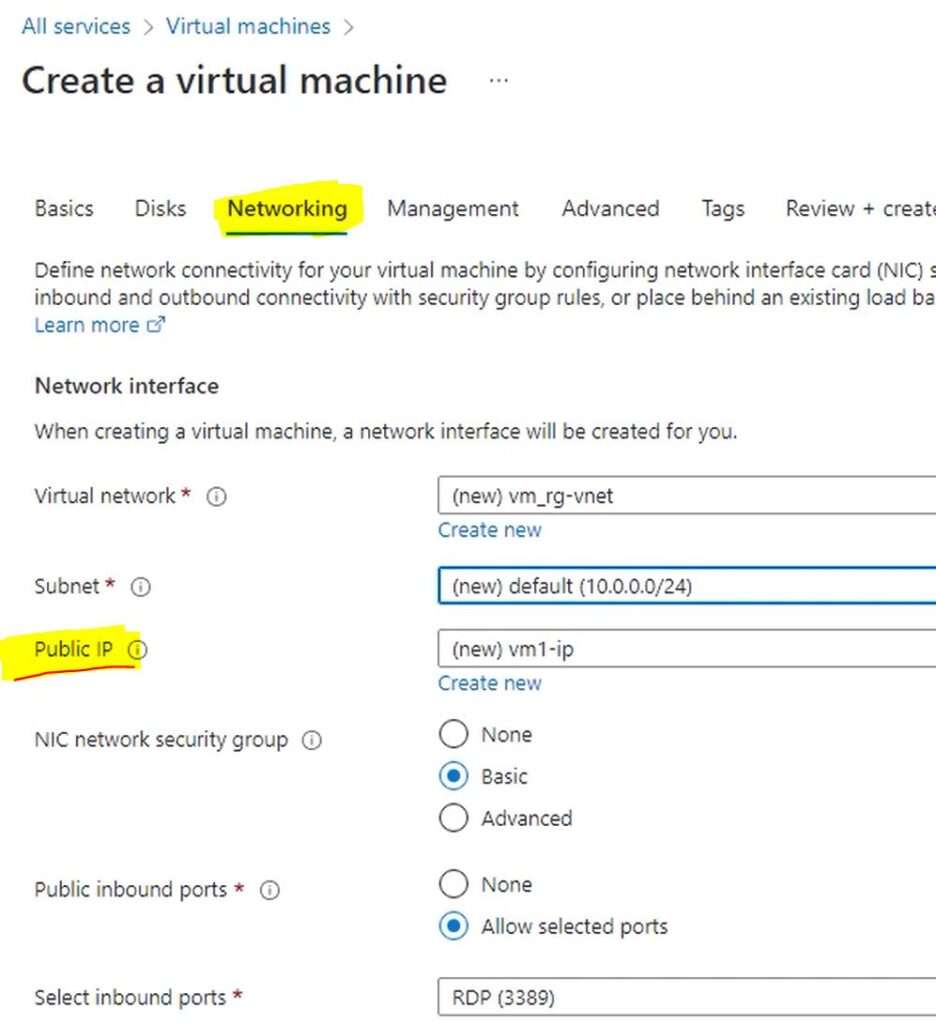This screenshot has width=936, height=1024.
Task: Enable the Allow selected ports option
Action: [x=453, y=926]
